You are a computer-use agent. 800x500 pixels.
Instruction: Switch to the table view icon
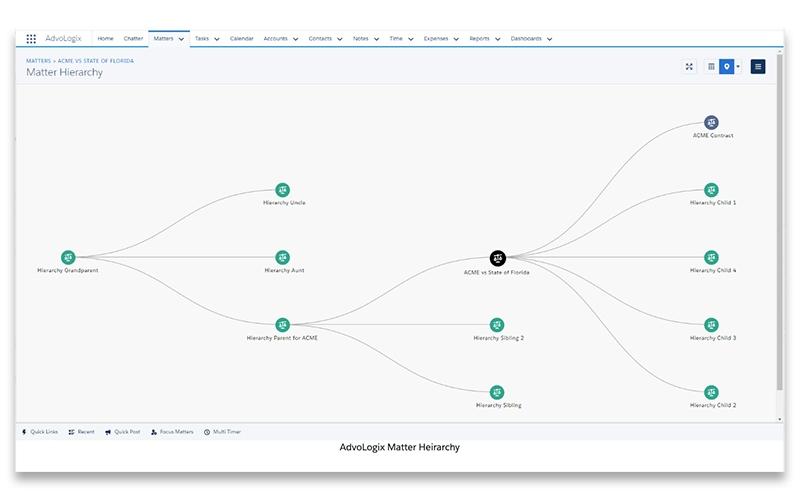(x=711, y=66)
